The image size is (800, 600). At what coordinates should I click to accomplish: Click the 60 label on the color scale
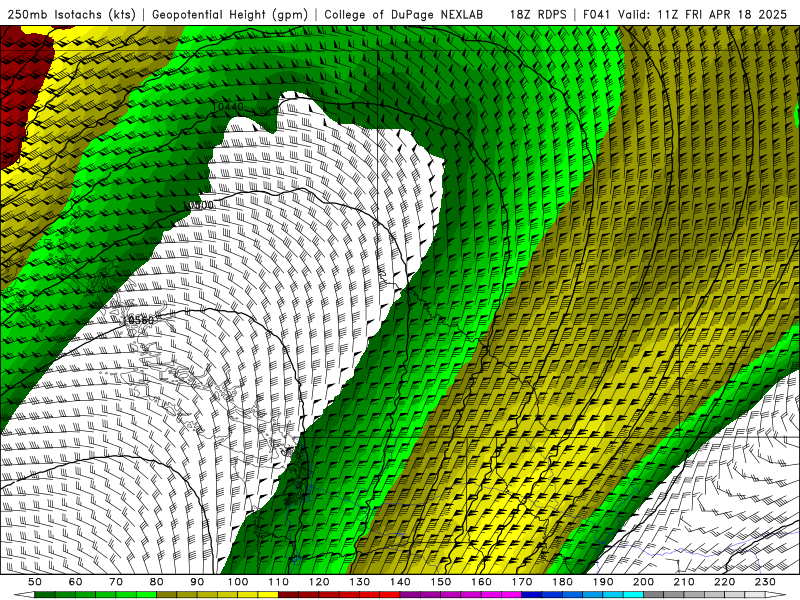tap(76, 582)
